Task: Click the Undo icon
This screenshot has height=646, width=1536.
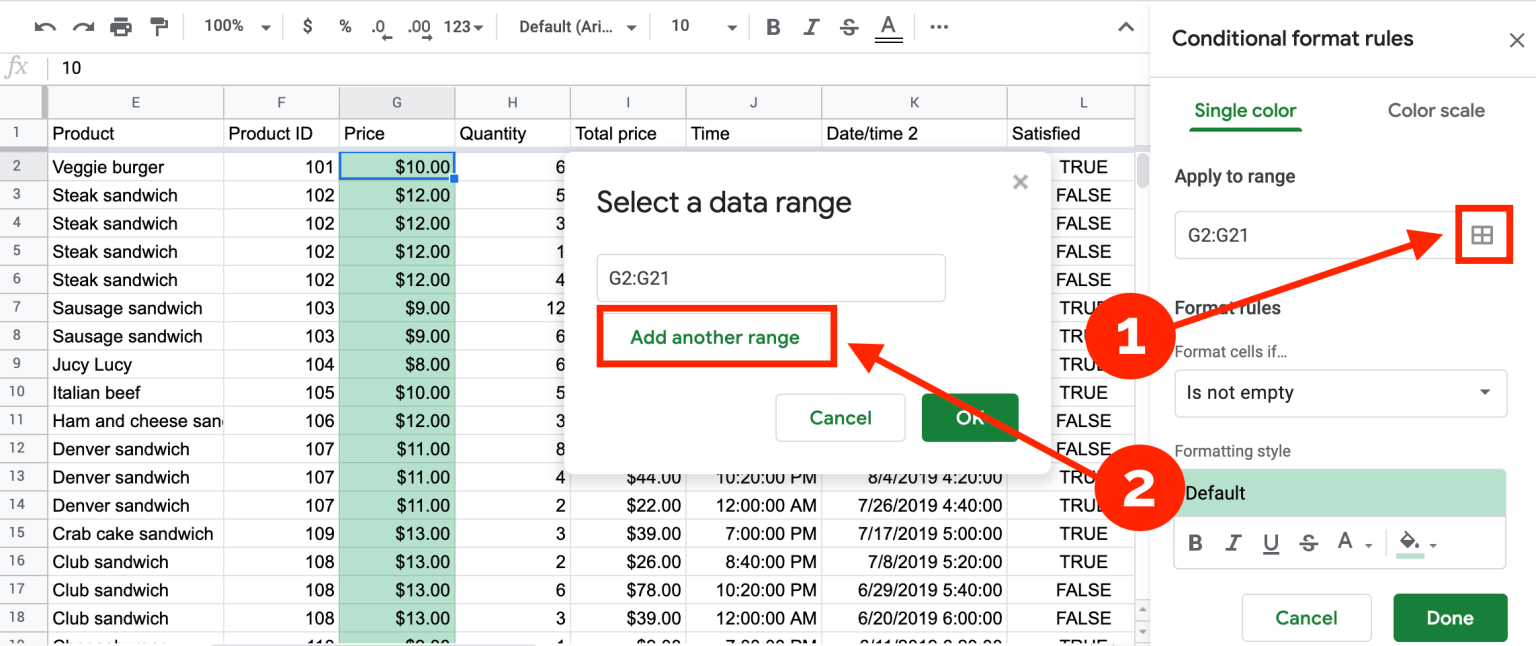Action: (47, 26)
